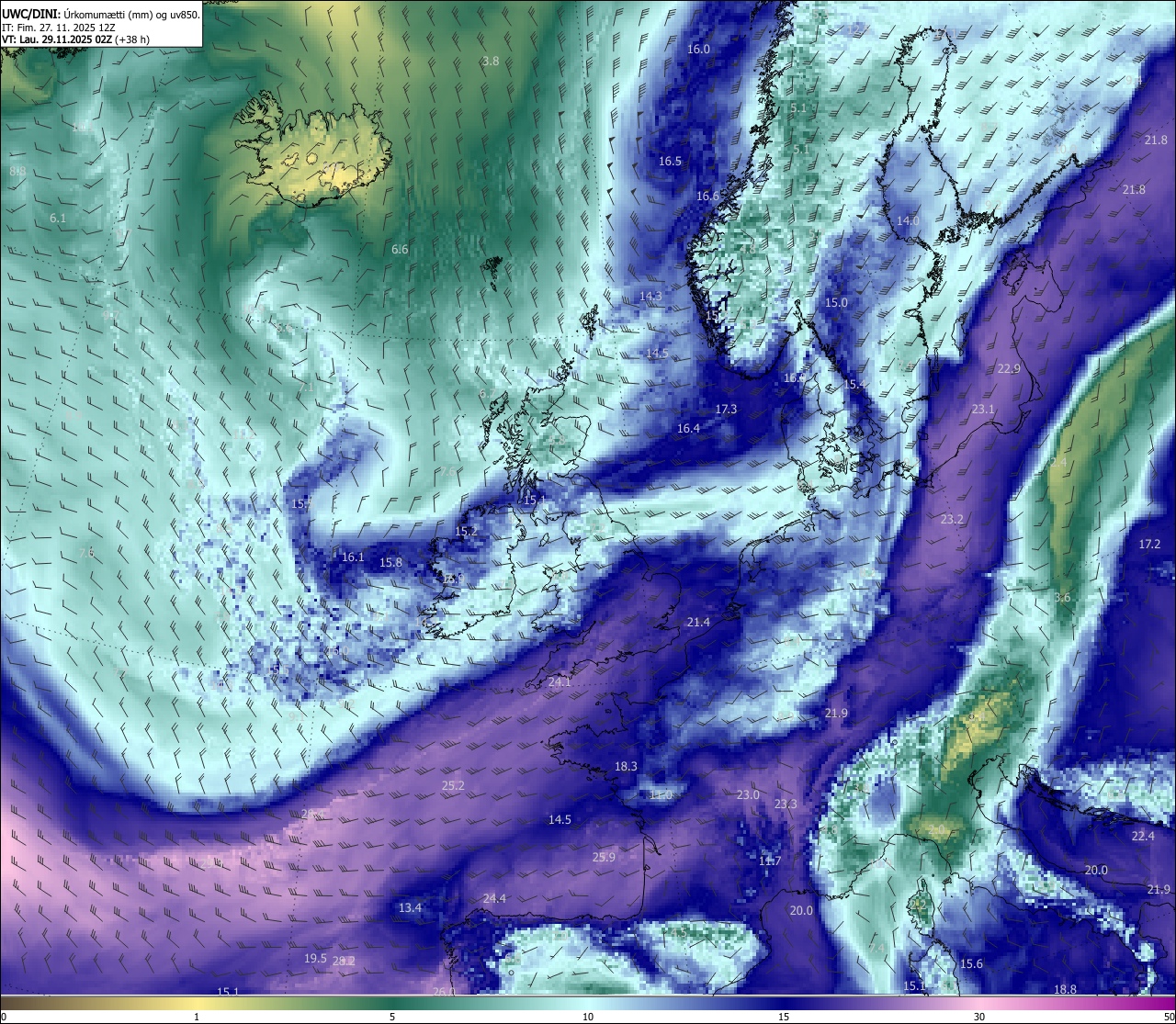Click the 22.4 map value

[1143, 836]
